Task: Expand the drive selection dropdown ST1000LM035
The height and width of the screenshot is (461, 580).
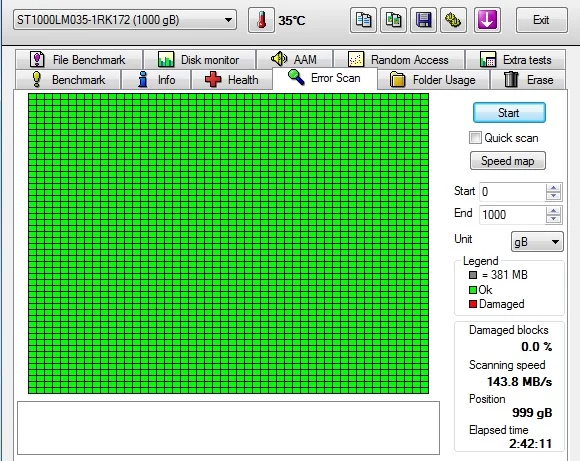Action: click(x=125, y=20)
